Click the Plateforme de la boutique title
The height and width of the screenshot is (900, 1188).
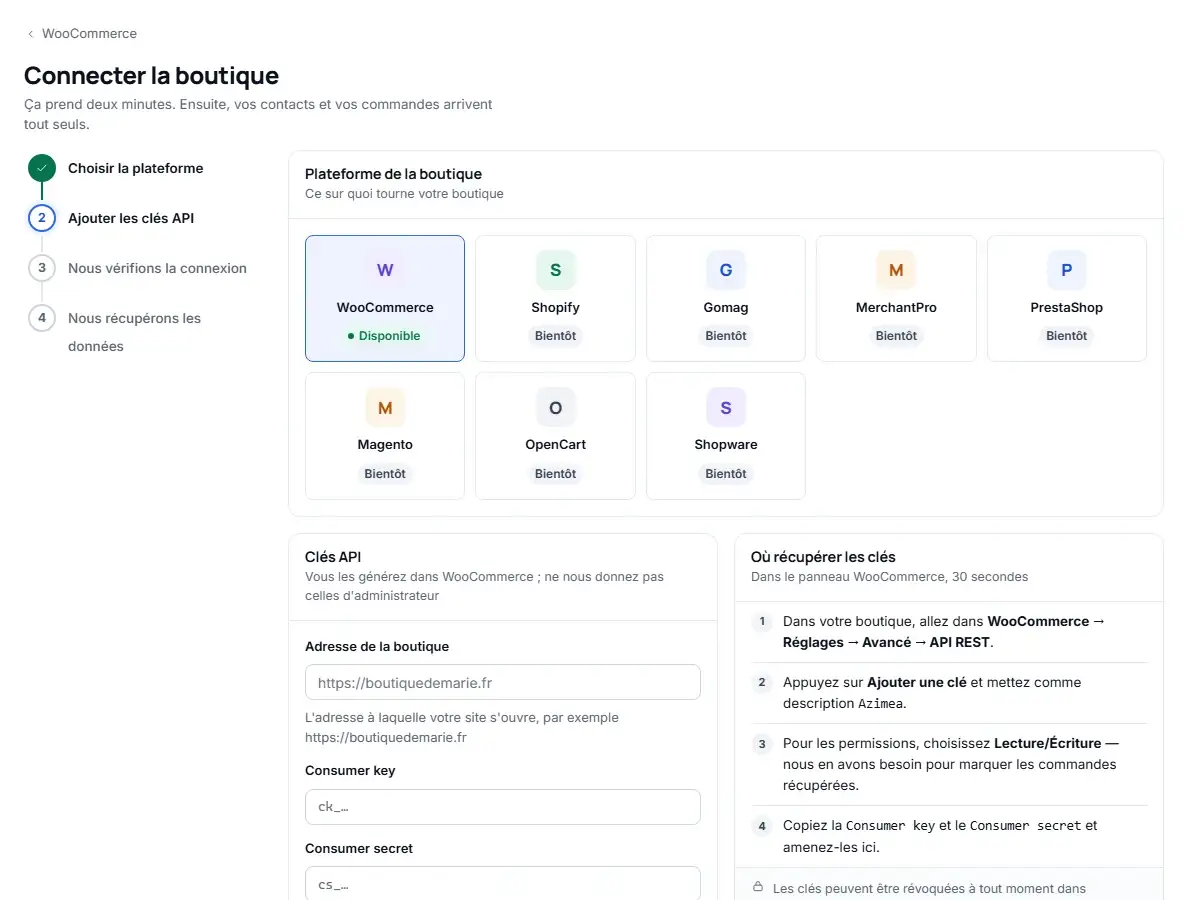(x=393, y=174)
